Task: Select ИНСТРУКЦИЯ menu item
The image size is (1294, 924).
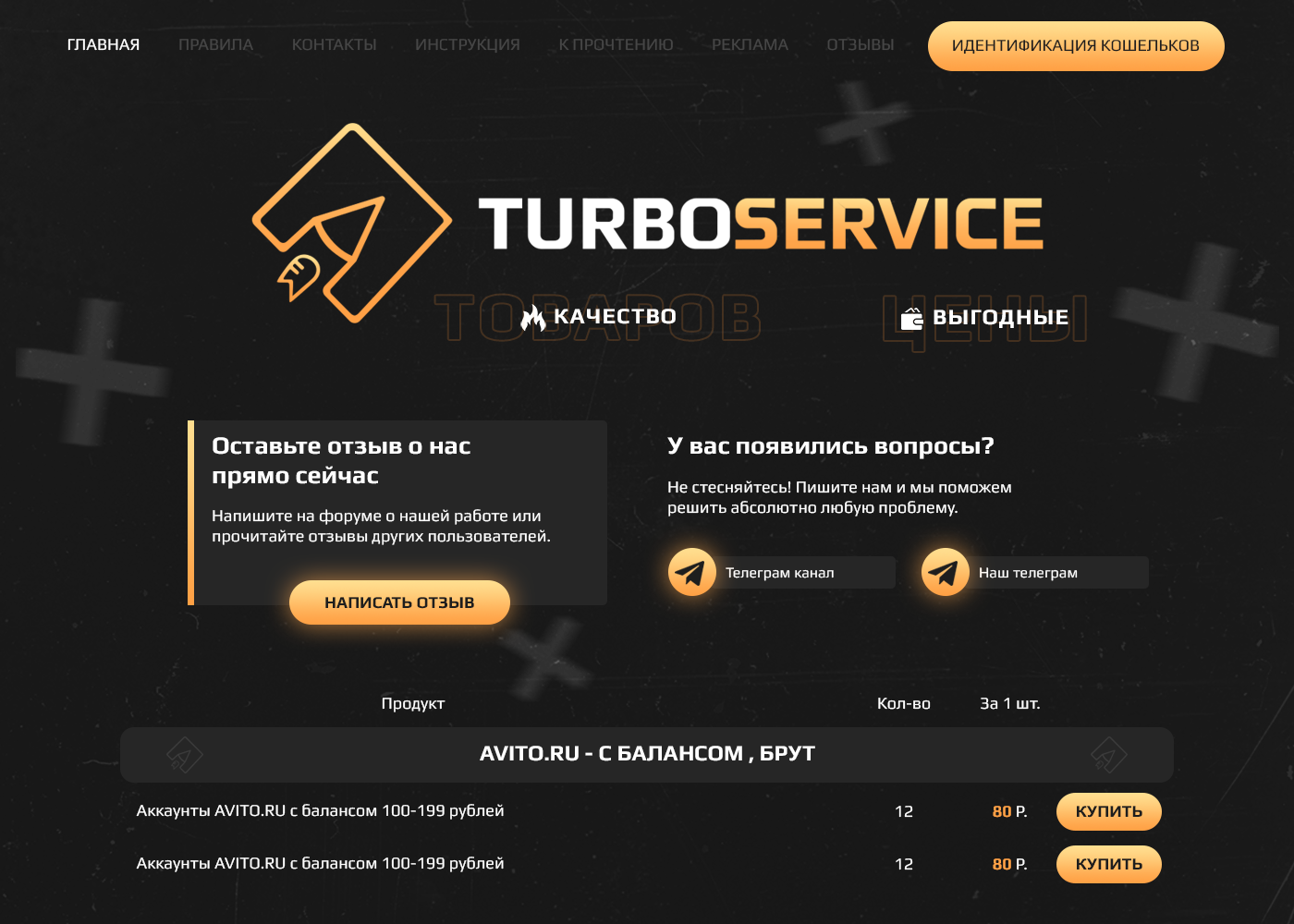Action: [468, 44]
